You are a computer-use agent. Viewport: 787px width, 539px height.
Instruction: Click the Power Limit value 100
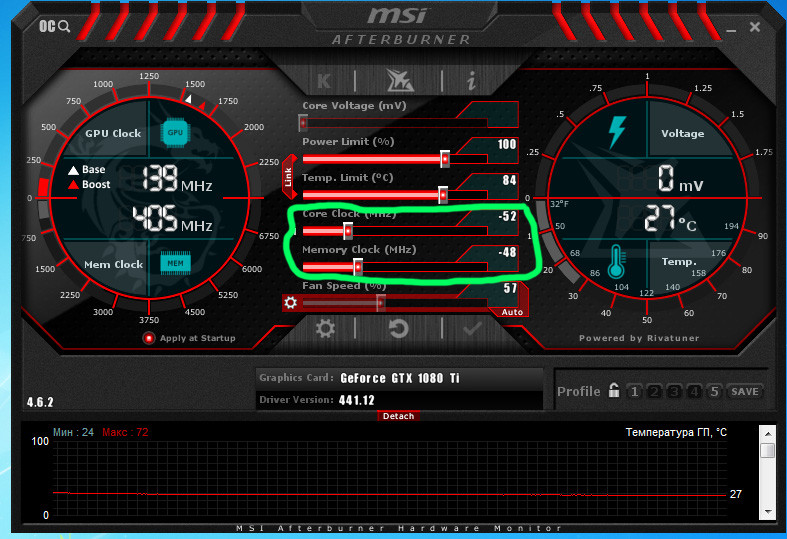[x=507, y=145]
